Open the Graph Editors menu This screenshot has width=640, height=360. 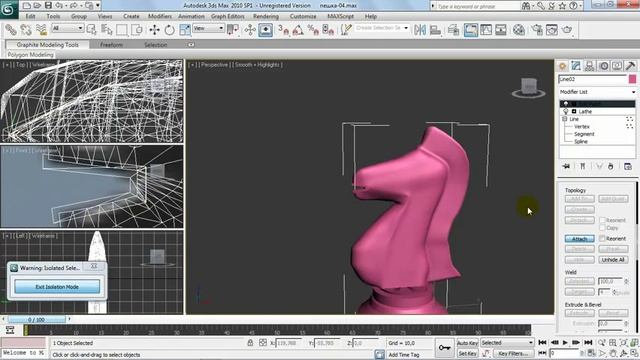(227, 16)
